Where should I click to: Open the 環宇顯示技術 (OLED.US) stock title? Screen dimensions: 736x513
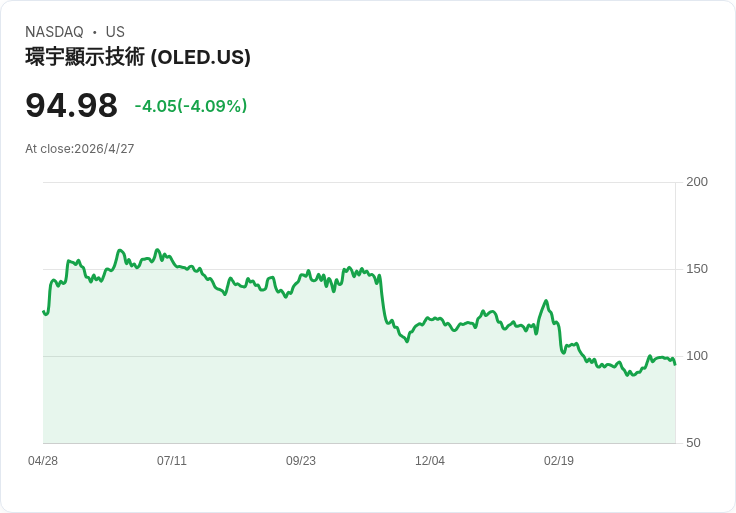[x=138, y=57]
